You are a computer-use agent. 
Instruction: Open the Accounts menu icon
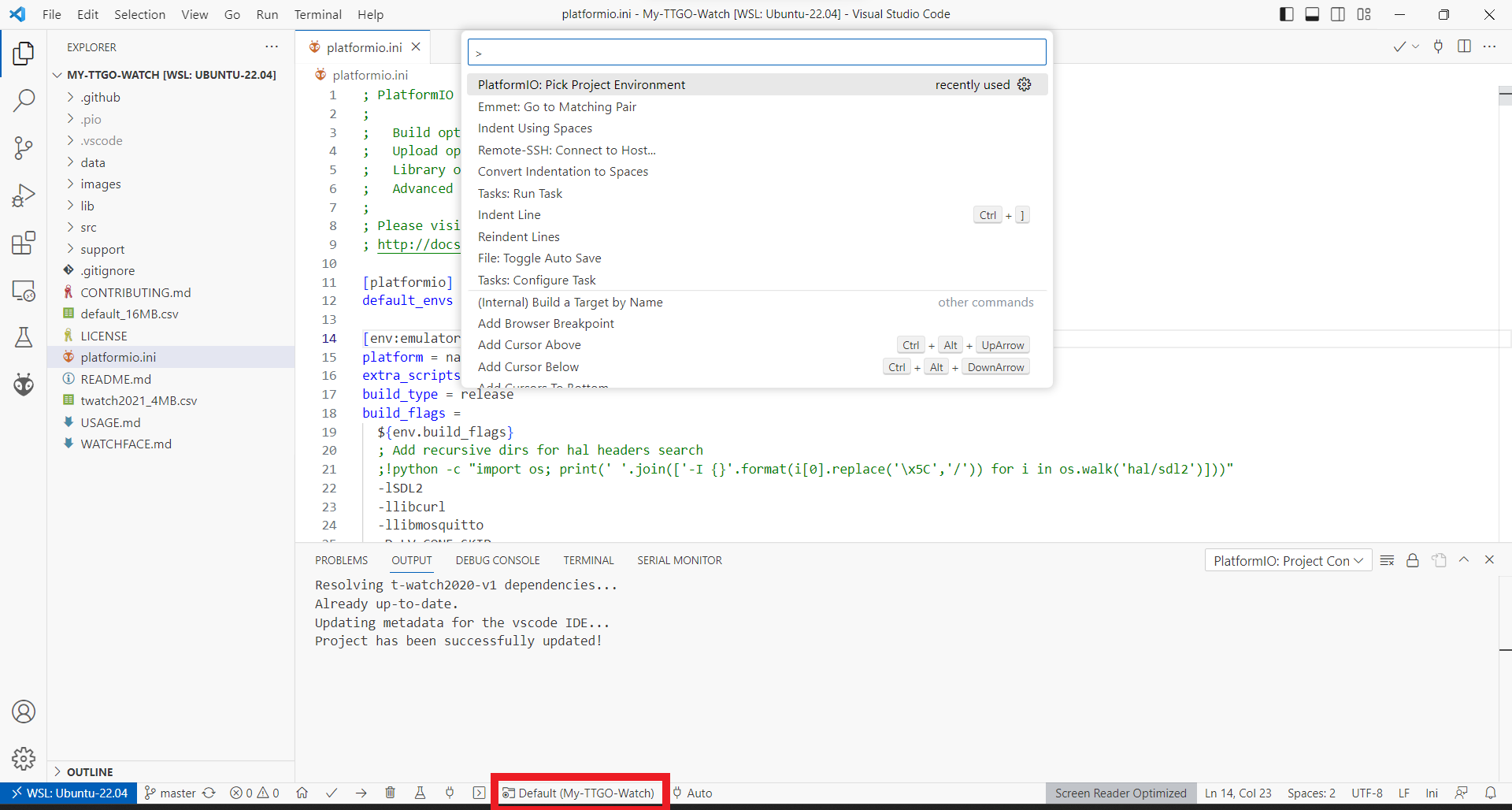click(x=24, y=712)
